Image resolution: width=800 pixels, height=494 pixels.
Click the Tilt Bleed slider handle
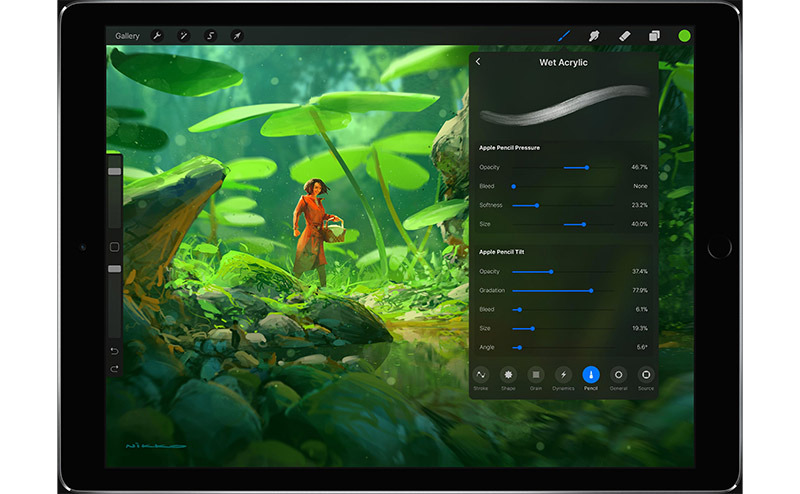pyautogui.click(x=519, y=309)
